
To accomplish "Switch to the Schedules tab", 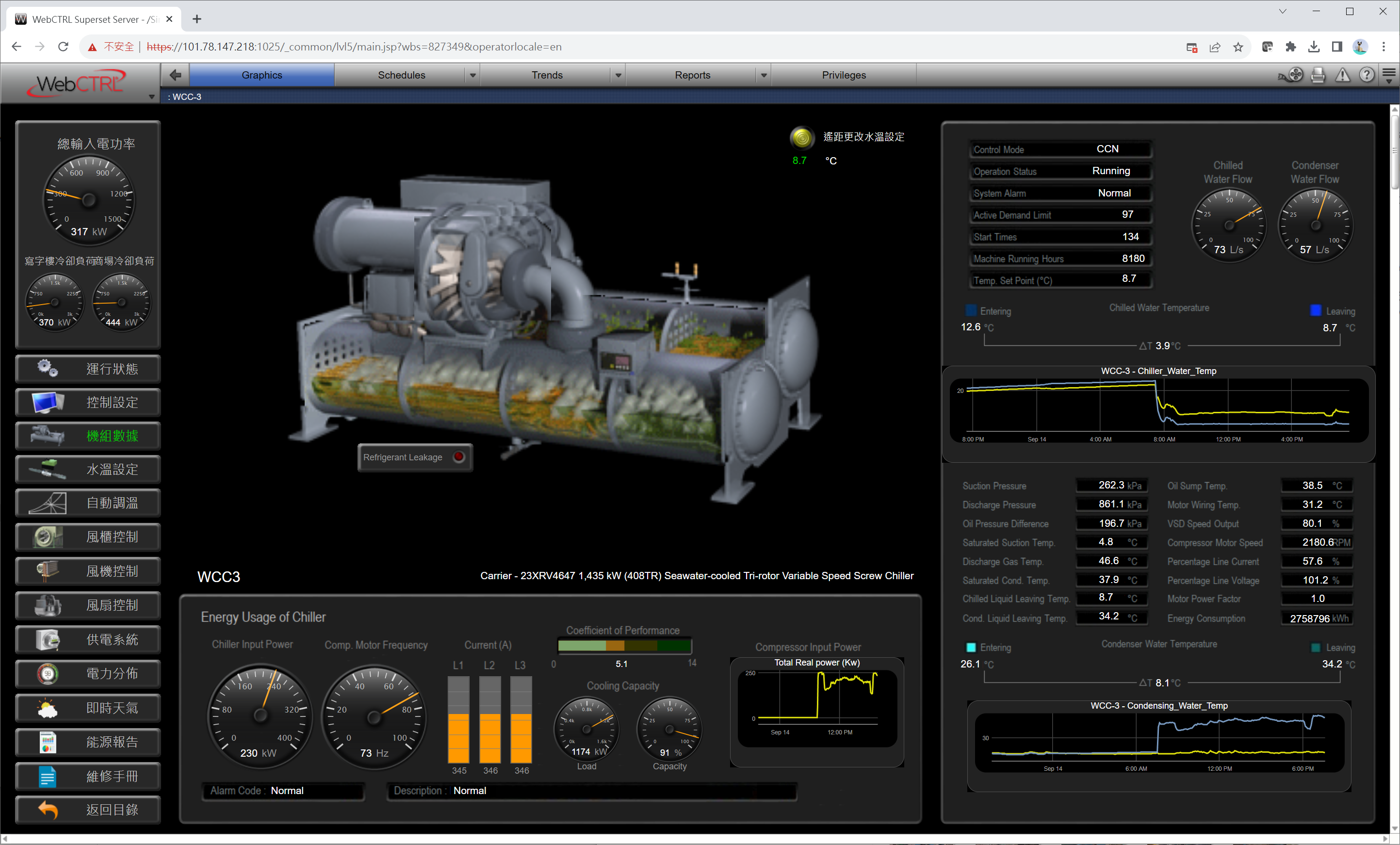I will (401, 75).
